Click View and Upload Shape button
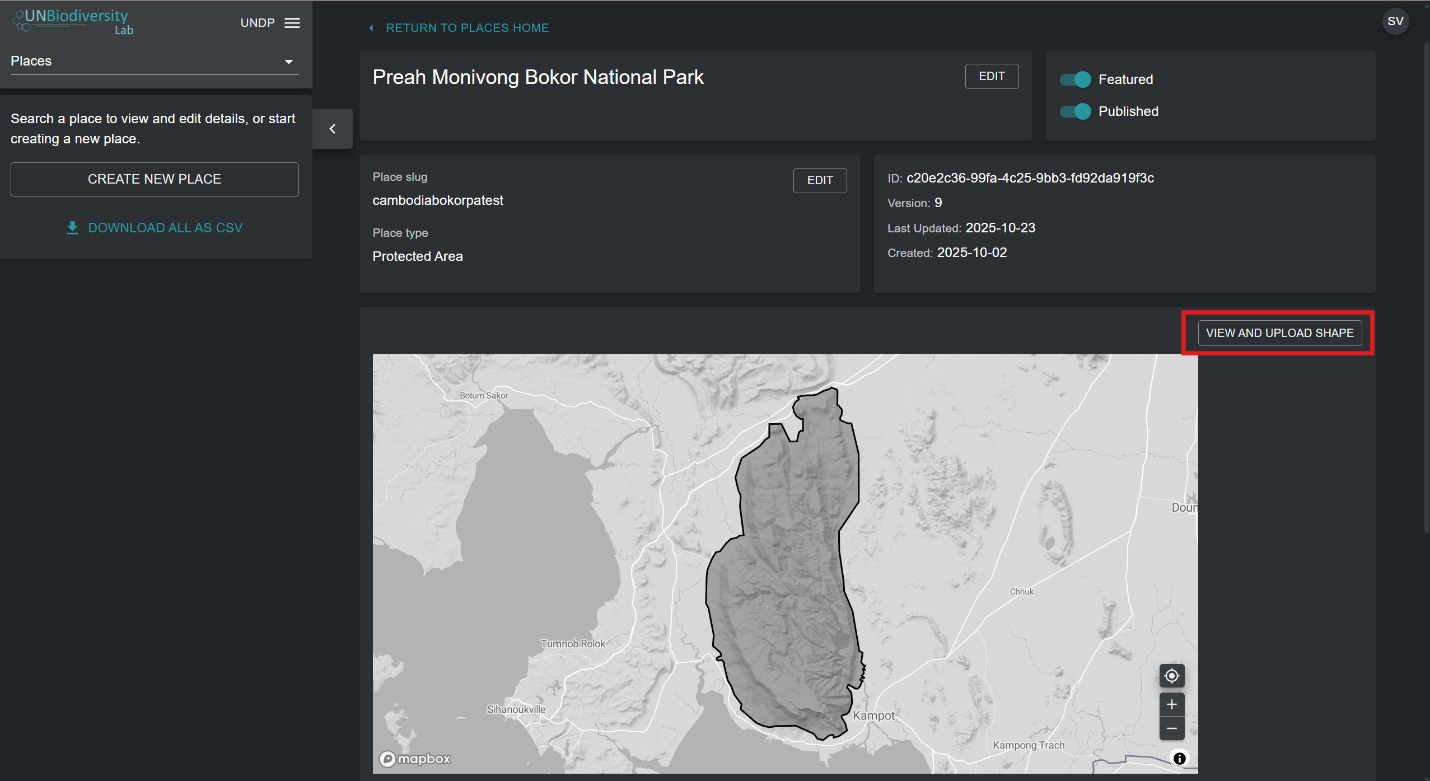The height and width of the screenshot is (781, 1430). pos(1279,333)
